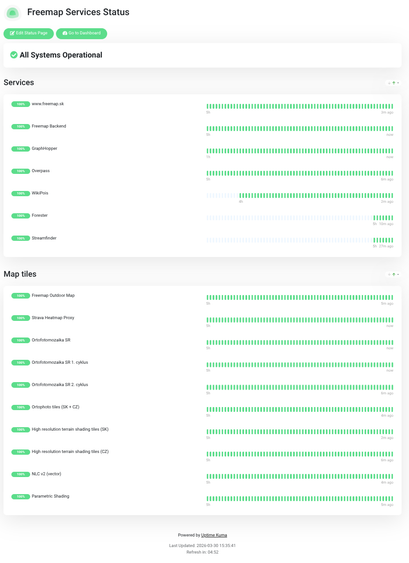This screenshot has height=563, width=409.
Task: Click the NLC v2 (vector) monitor name
Action: coord(46,474)
